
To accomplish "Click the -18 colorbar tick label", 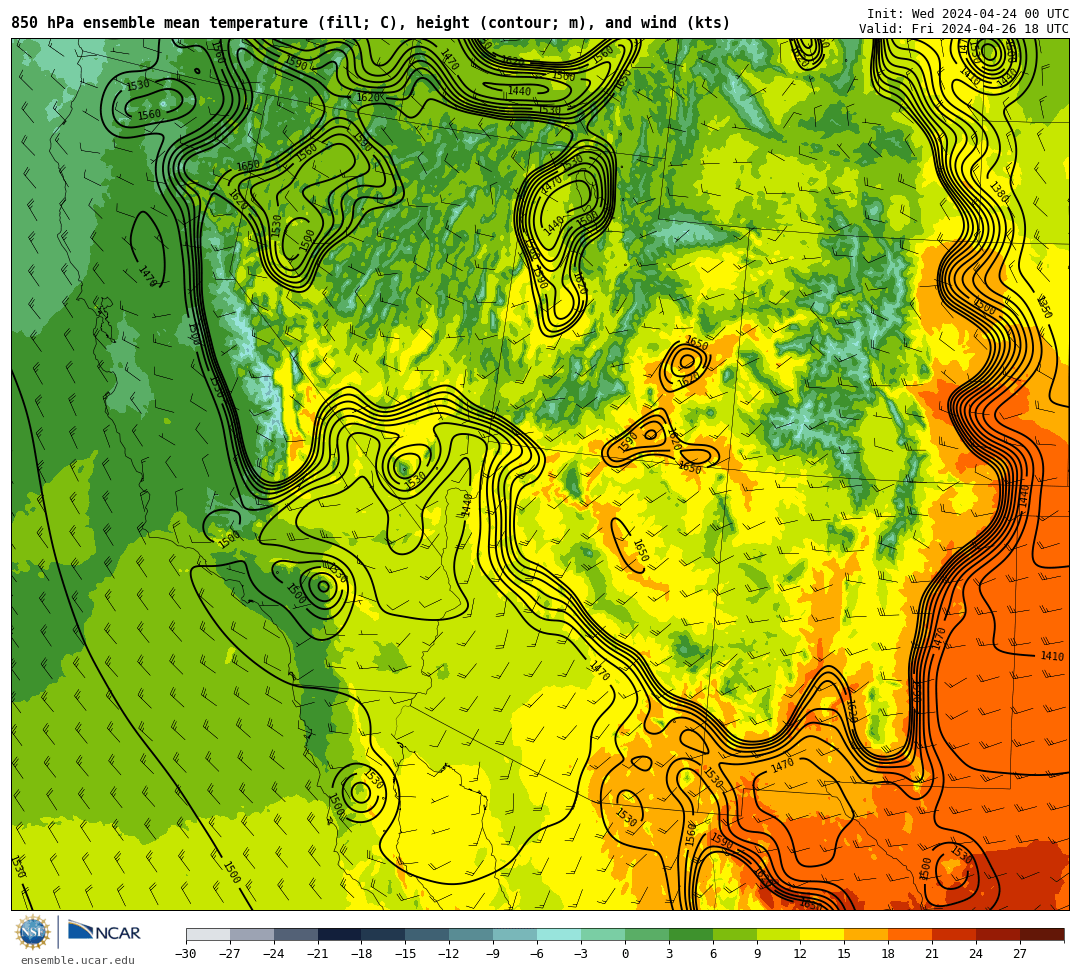I will (362, 954).
